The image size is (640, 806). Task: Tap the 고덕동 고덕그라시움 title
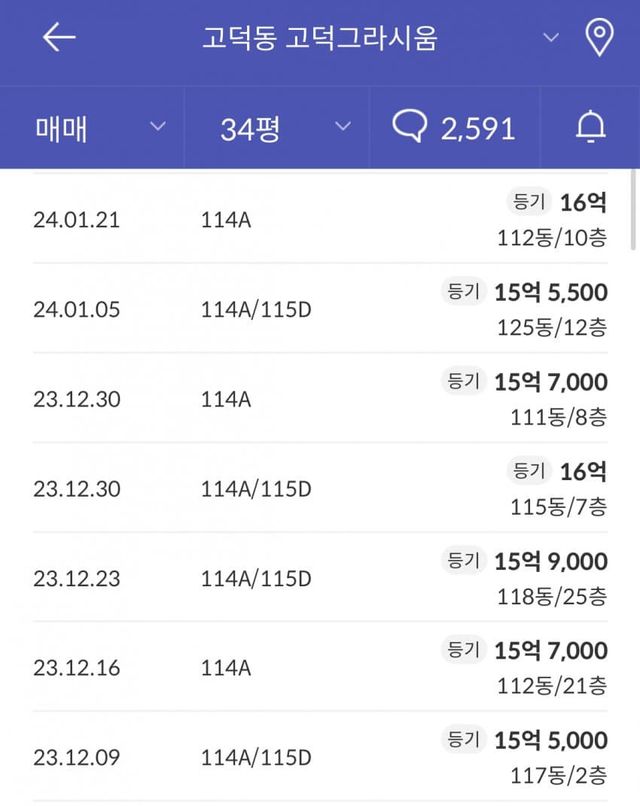[x=319, y=39]
